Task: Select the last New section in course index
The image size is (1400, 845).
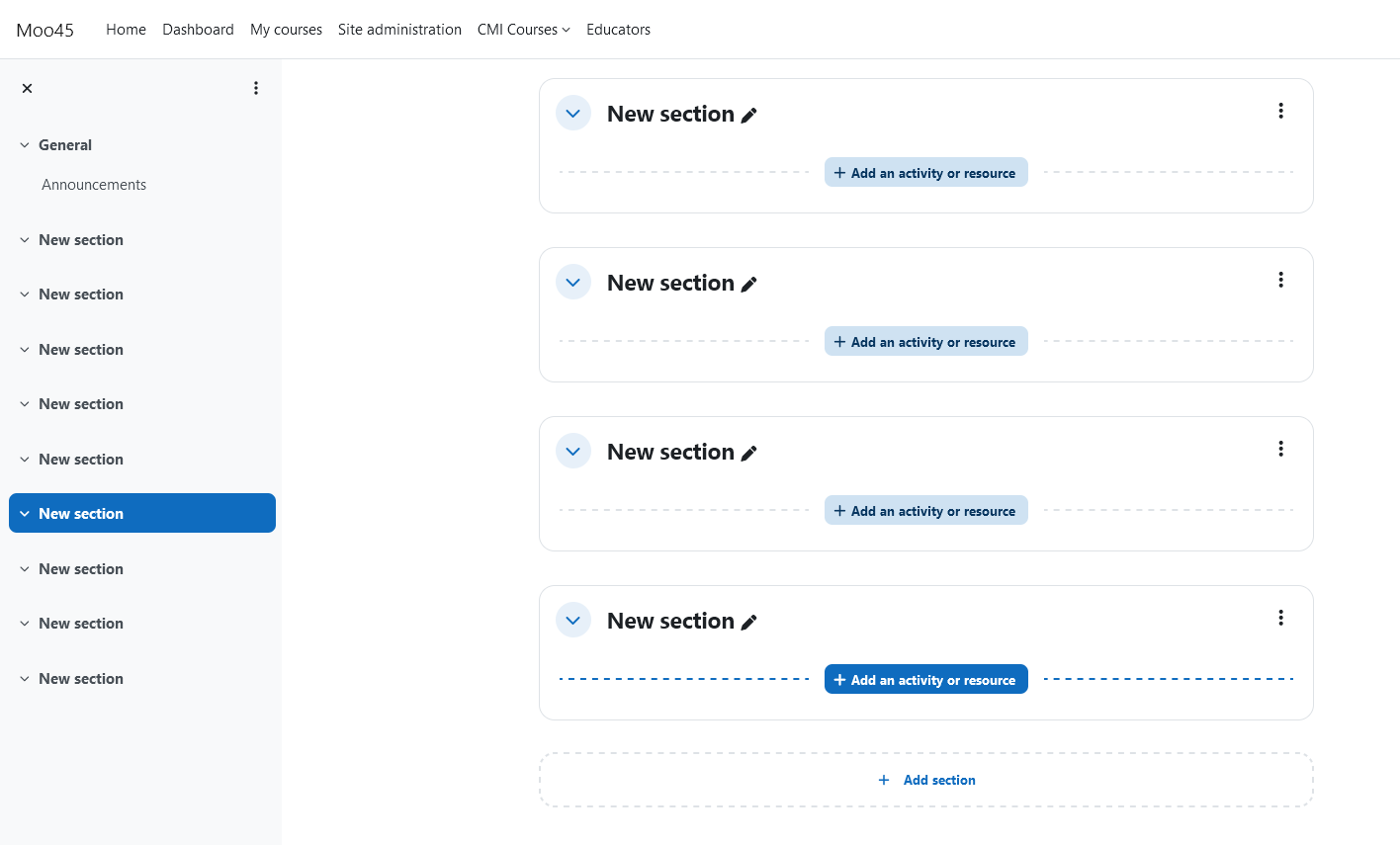Action: (81, 679)
